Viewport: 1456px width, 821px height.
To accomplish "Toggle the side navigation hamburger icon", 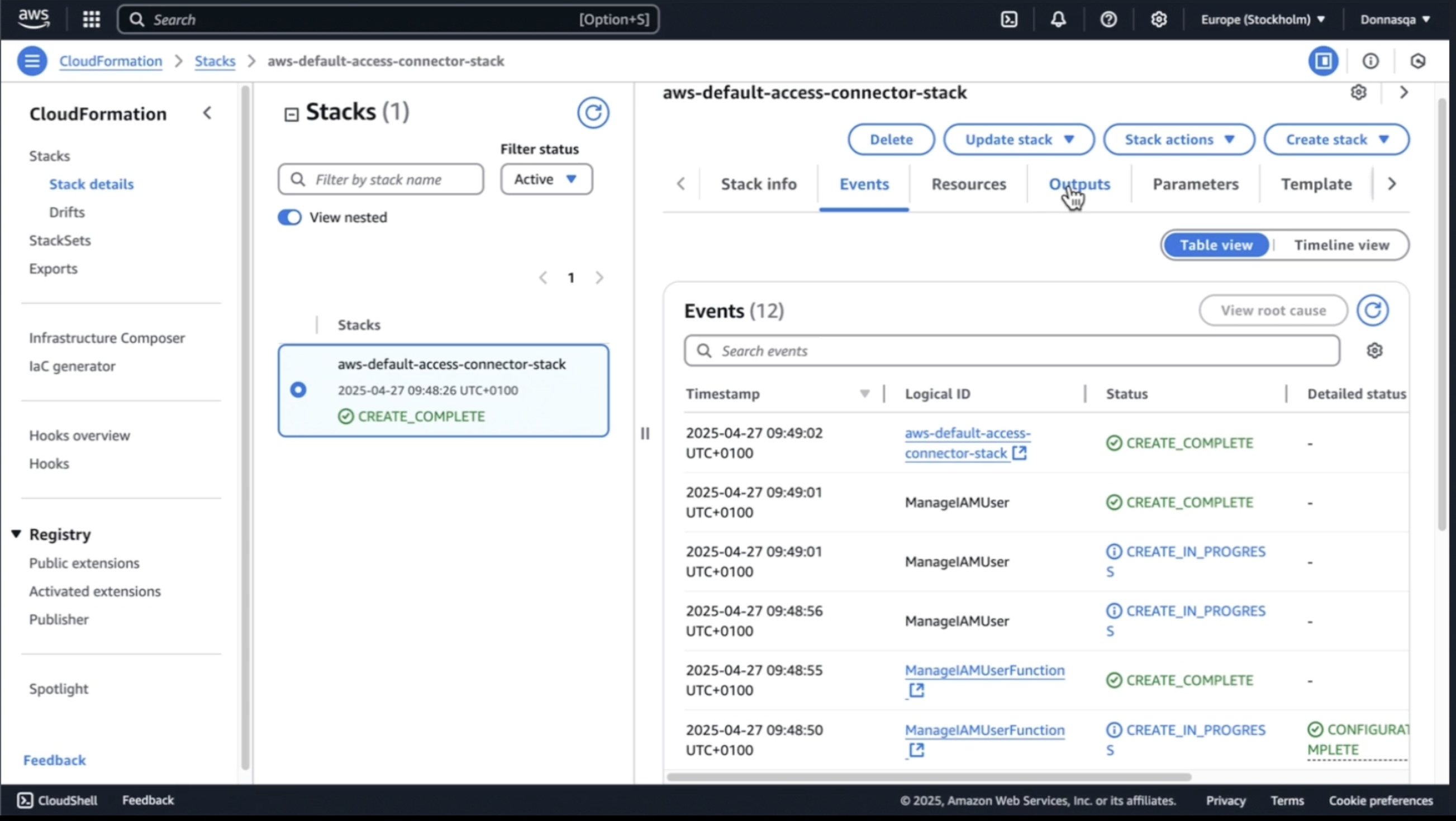I will 32,60.
